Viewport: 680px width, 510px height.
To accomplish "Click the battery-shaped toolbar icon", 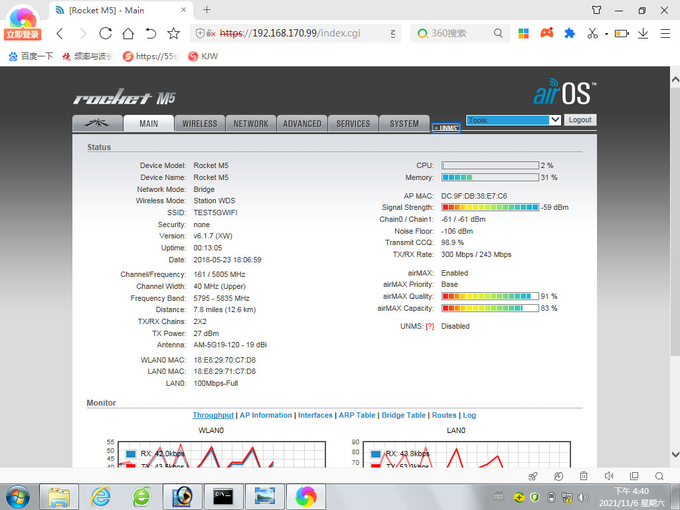I will tap(621, 33).
